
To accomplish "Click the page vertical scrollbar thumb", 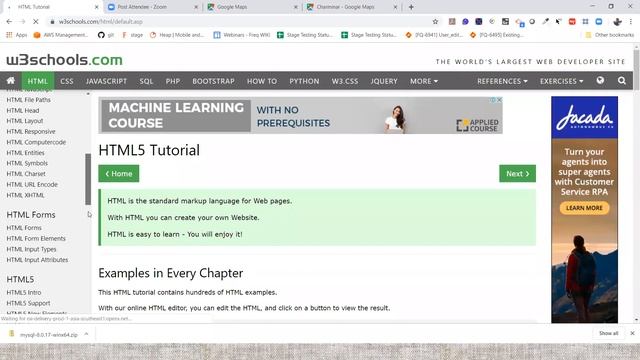I will (636, 69).
